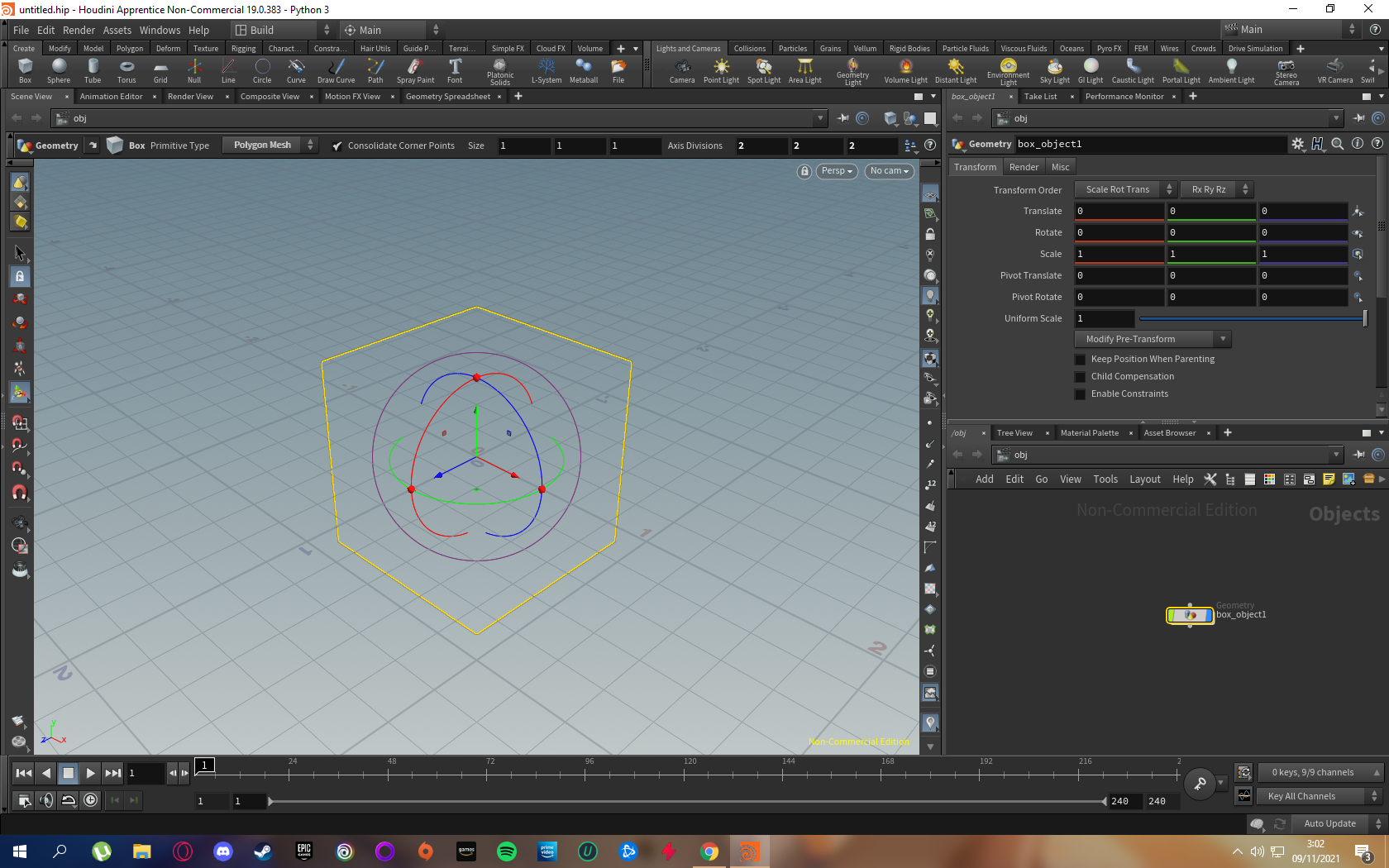This screenshot has width=1389, height=868.
Task: Select the L-System tool
Action: [x=547, y=71]
